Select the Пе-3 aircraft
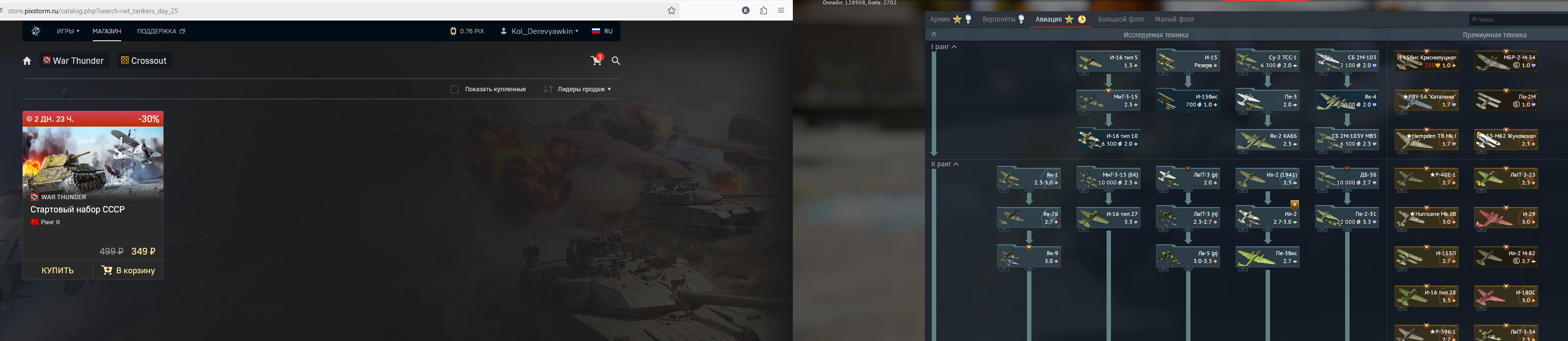This screenshot has height=341, width=1568. click(1267, 101)
